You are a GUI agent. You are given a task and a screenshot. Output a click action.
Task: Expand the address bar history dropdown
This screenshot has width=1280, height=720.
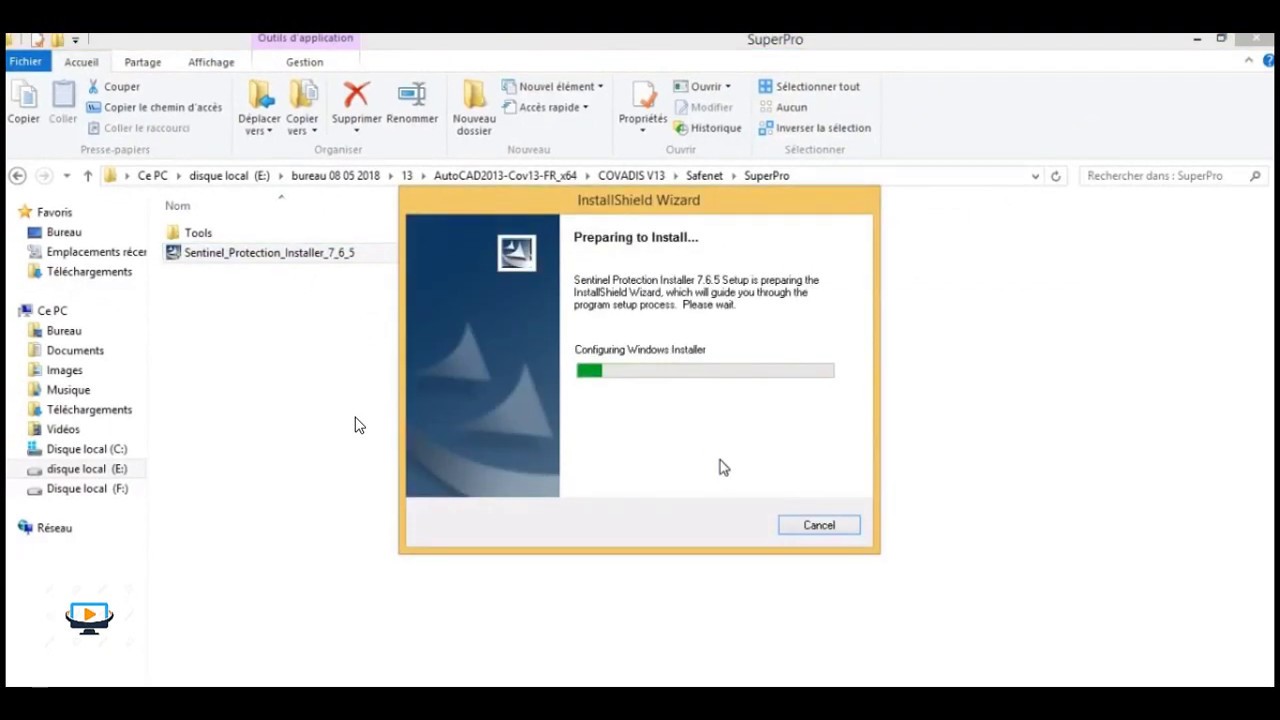tap(1035, 176)
